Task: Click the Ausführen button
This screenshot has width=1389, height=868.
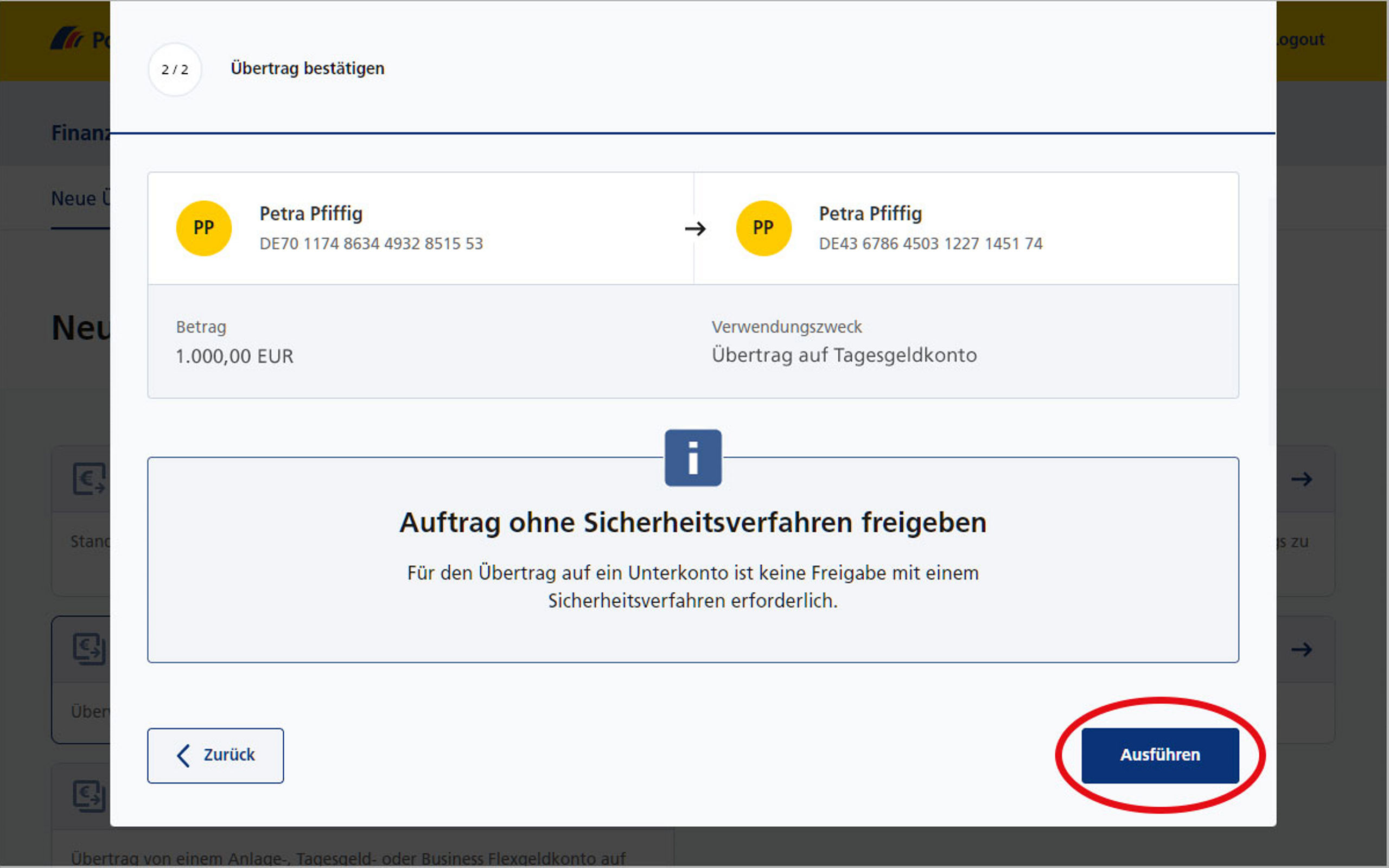Action: pos(1160,756)
